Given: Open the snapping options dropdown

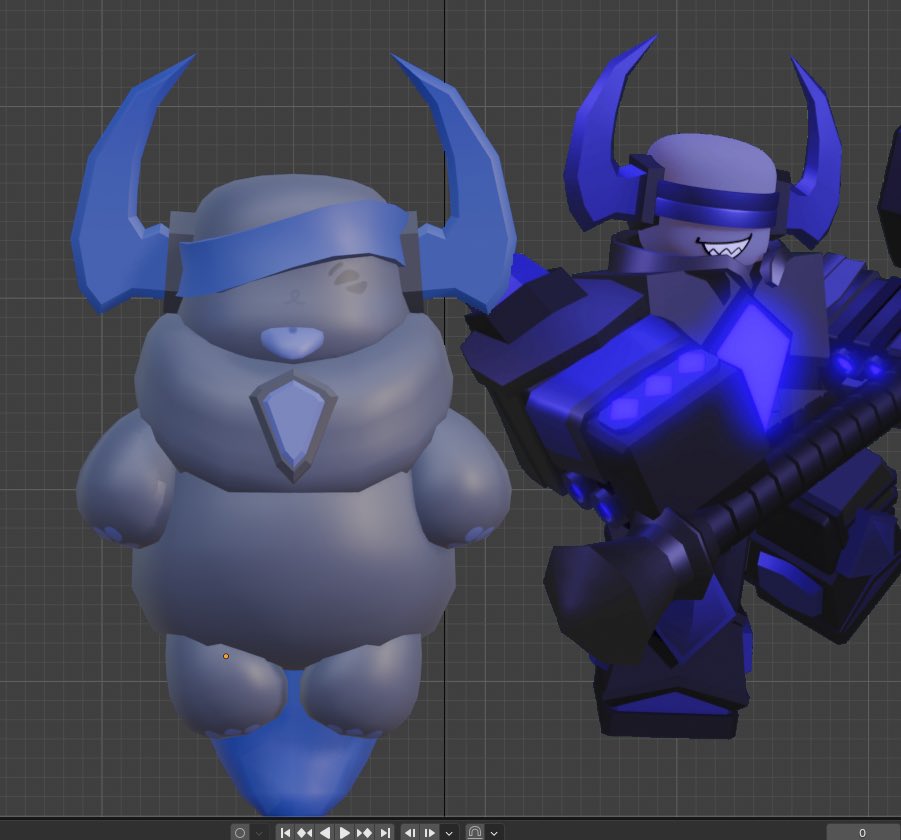Looking at the screenshot, I should [494, 833].
